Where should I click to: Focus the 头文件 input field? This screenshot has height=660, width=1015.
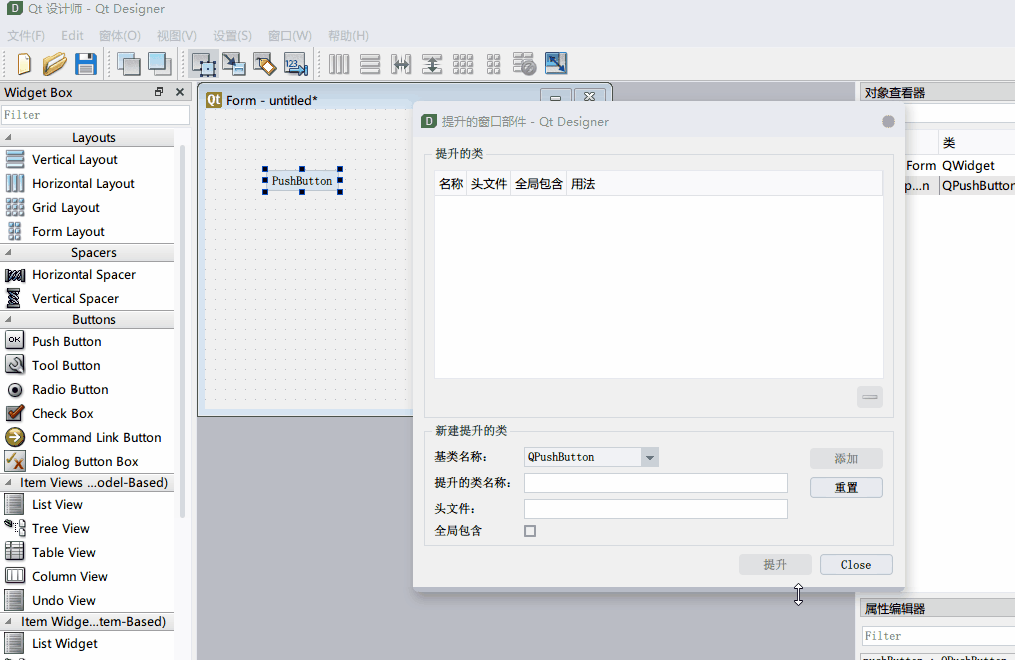(656, 509)
